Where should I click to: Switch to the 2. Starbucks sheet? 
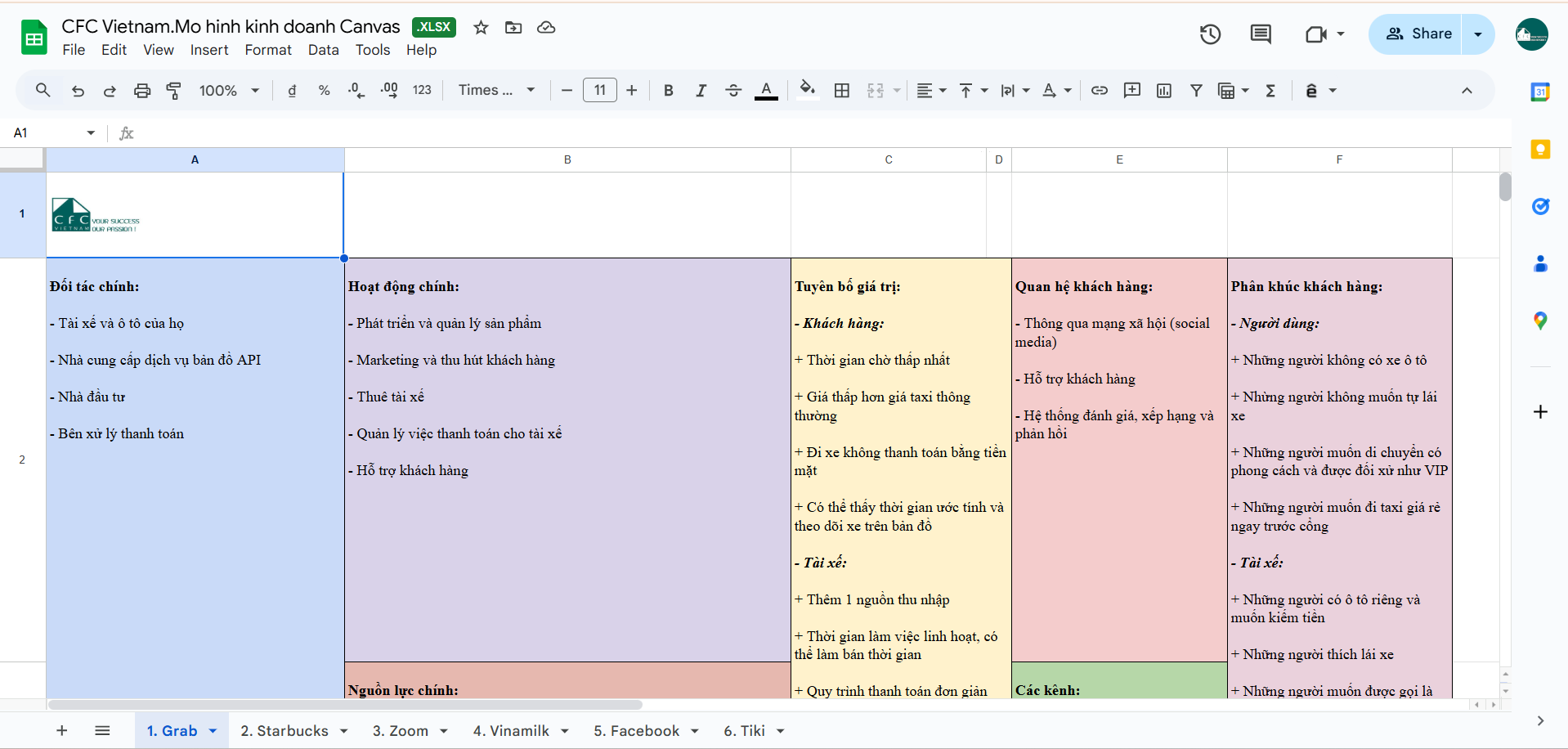pyautogui.click(x=284, y=731)
